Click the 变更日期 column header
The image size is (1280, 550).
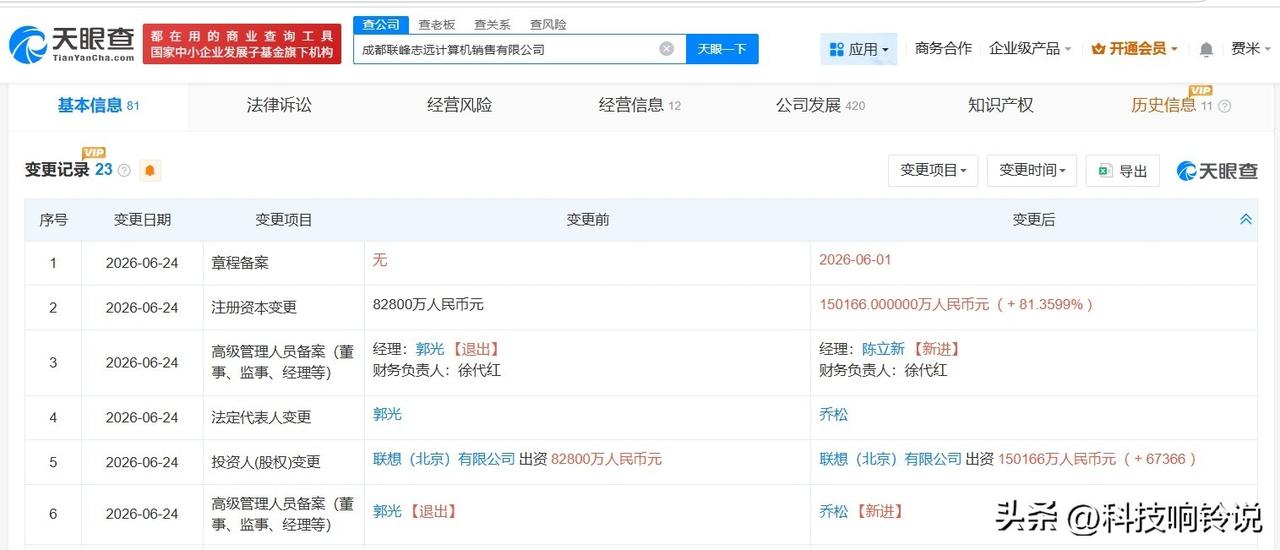point(142,220)
